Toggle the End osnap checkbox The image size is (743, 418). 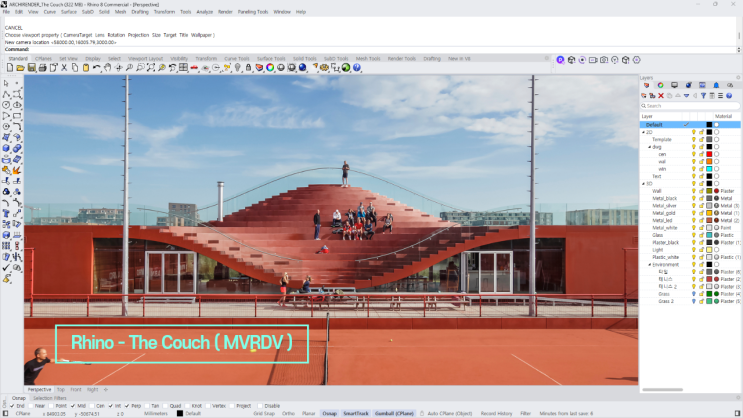click(x=12, y=406)
